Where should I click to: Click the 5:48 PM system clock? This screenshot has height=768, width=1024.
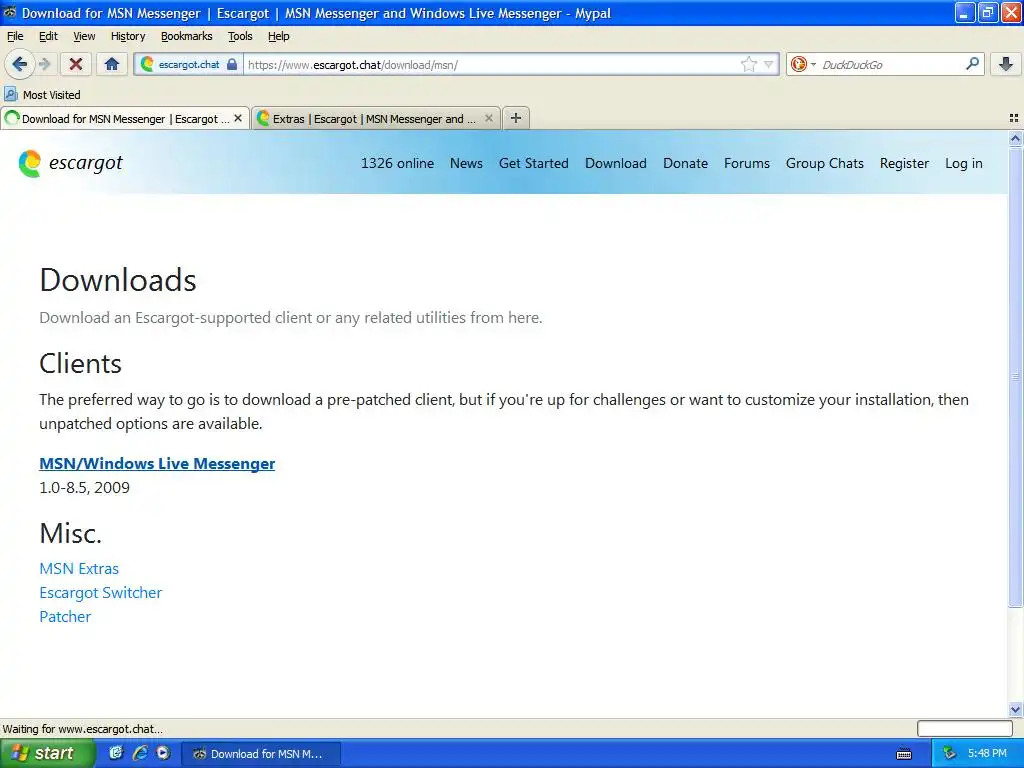click(x=987, y=754)
